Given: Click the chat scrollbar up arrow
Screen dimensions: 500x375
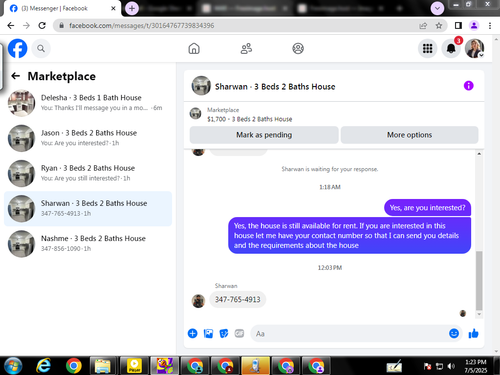Looking at the screenshot, I should pyautogui.click(x=479, y=154).
